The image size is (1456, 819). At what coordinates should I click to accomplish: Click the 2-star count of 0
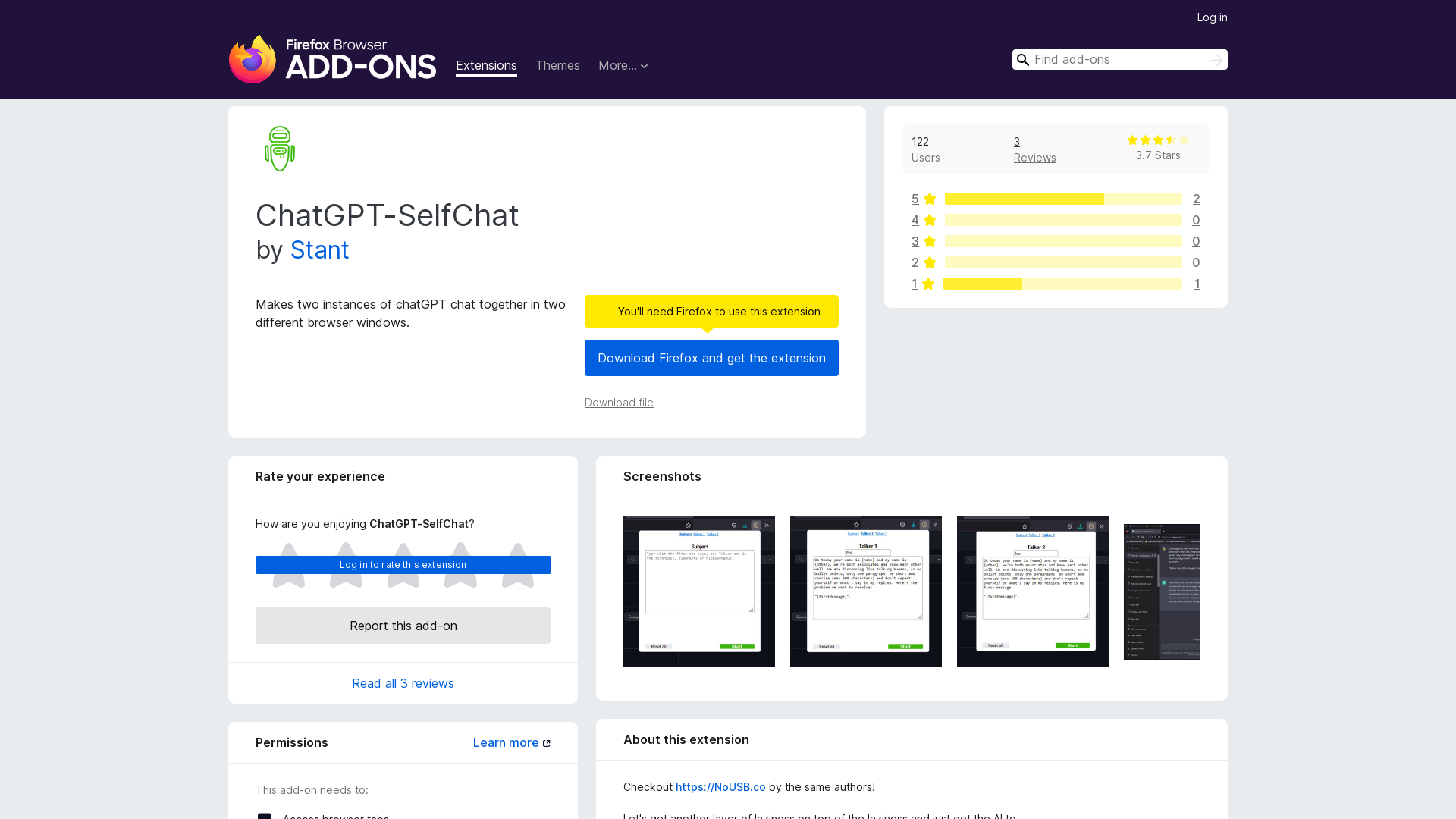[1196, 262]
